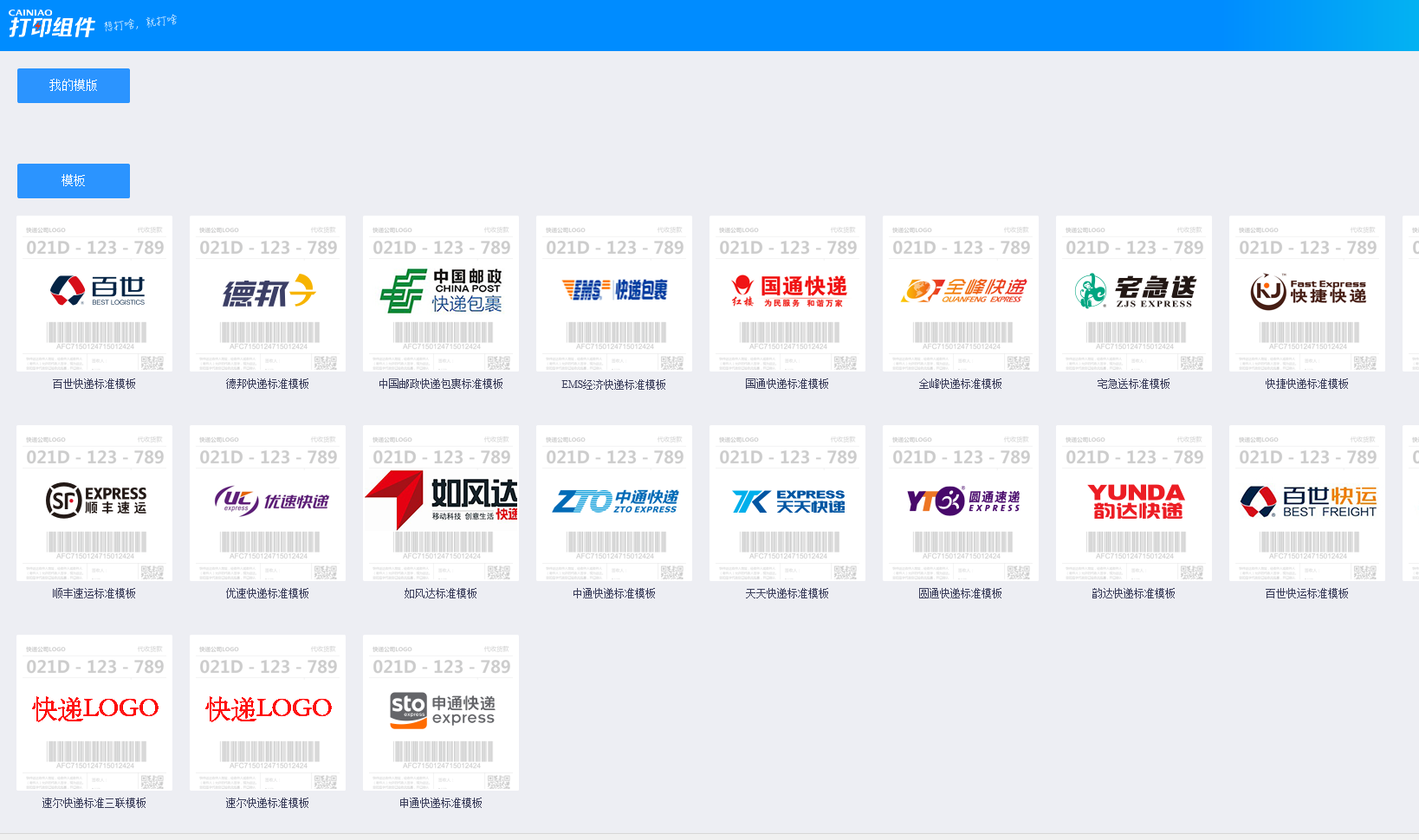
Task: Click the 国通快递标准模板 caption
Action: (x=787, y=384)
